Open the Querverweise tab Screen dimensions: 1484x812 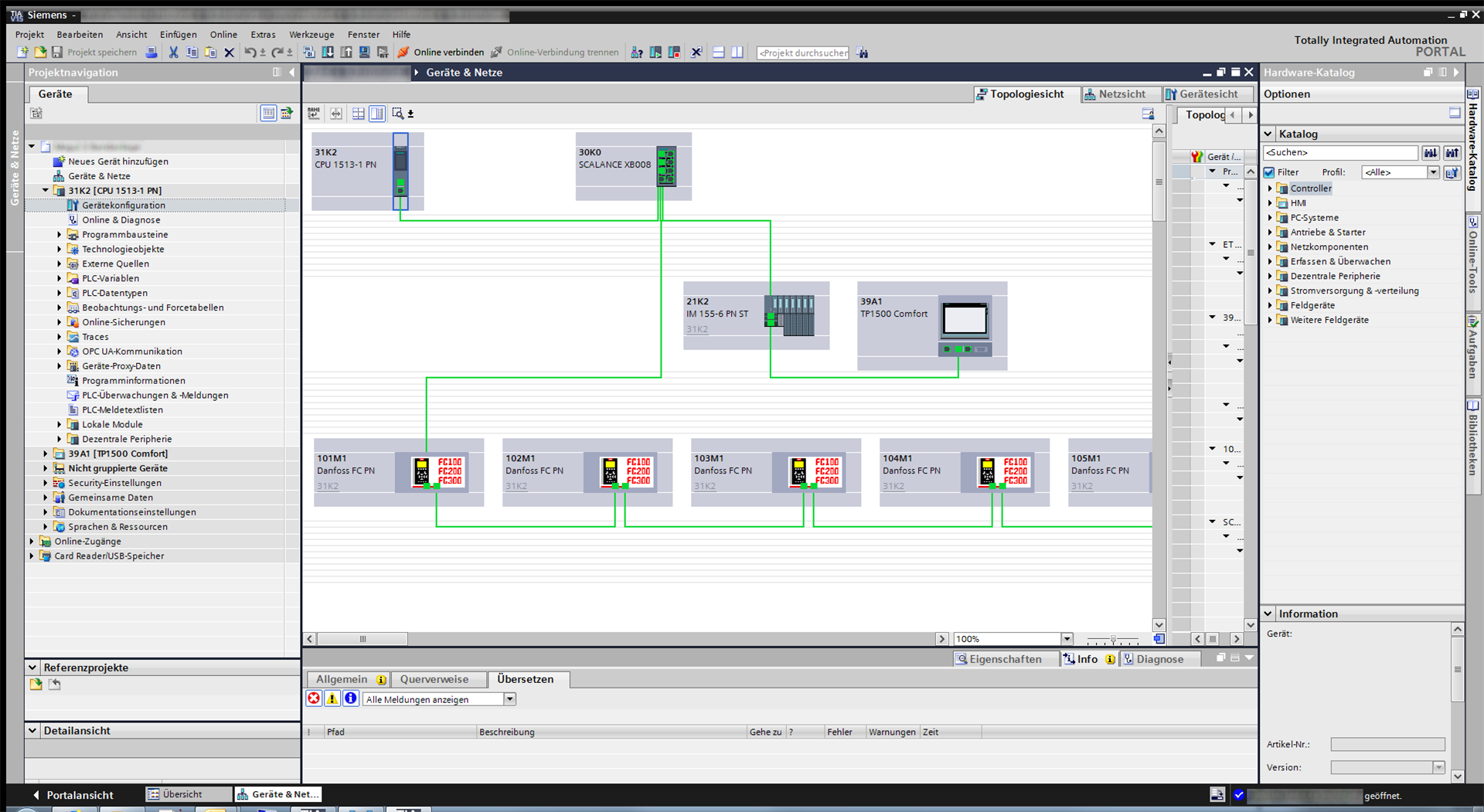tap(434, 680)
